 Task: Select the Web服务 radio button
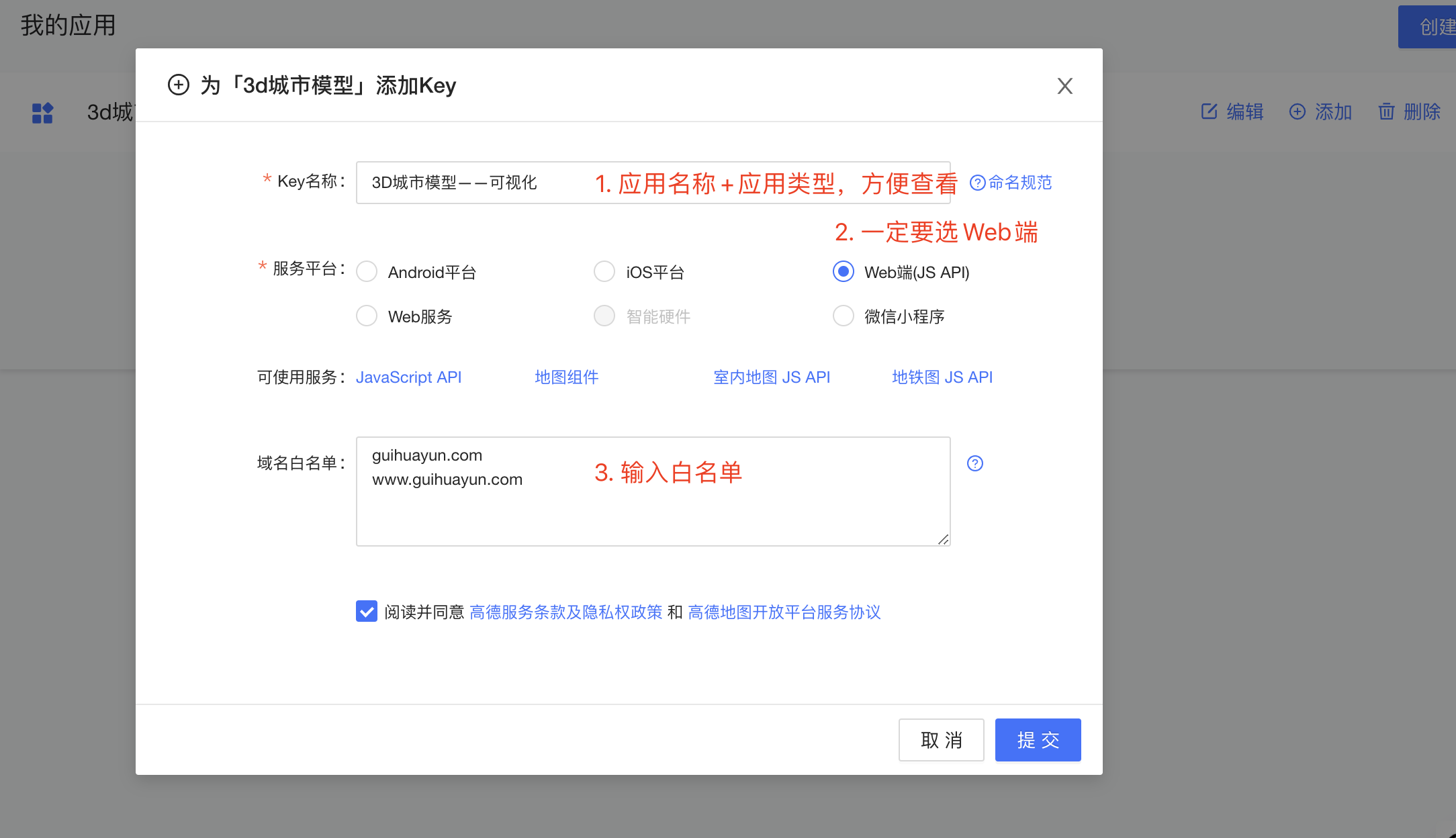[x=367, y=316]
